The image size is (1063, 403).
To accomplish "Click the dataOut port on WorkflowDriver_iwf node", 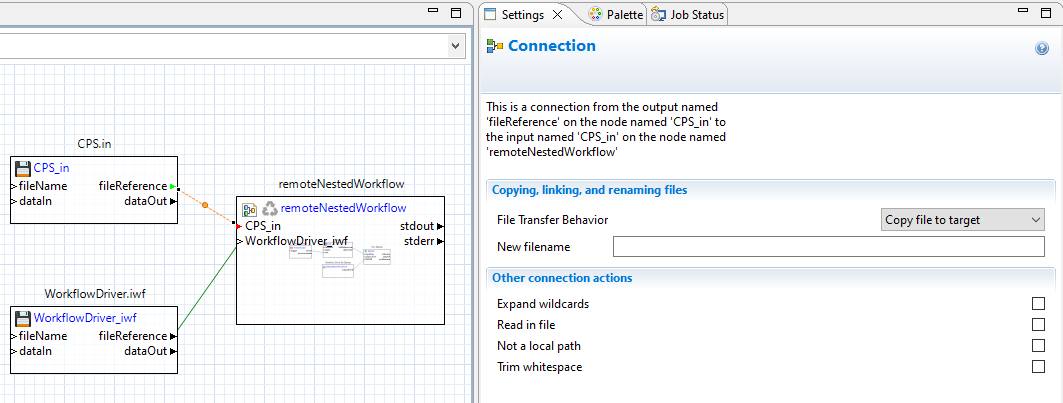I will (x=174, y=351).
